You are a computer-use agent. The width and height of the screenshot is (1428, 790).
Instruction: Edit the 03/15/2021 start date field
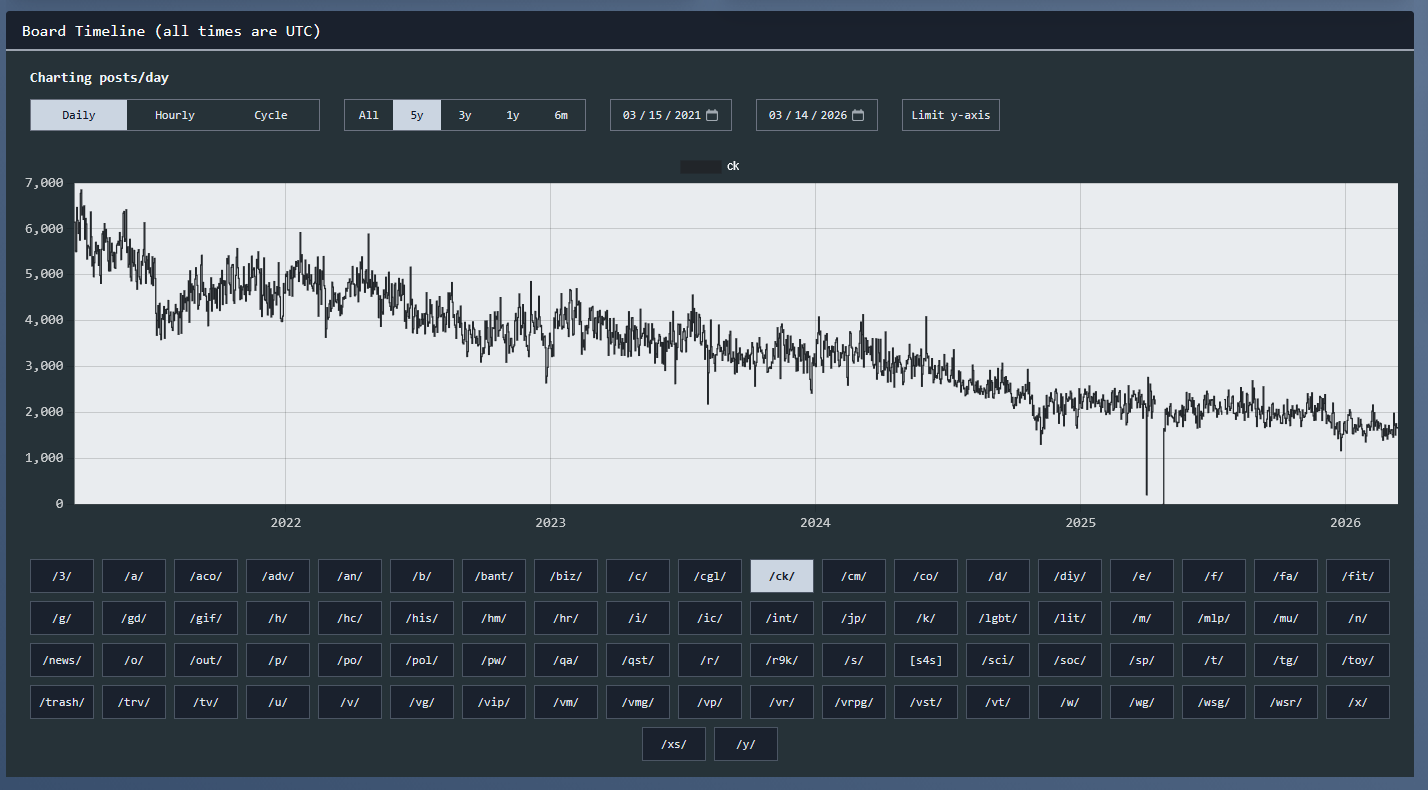pyautogui.click(x=660, y=115)
